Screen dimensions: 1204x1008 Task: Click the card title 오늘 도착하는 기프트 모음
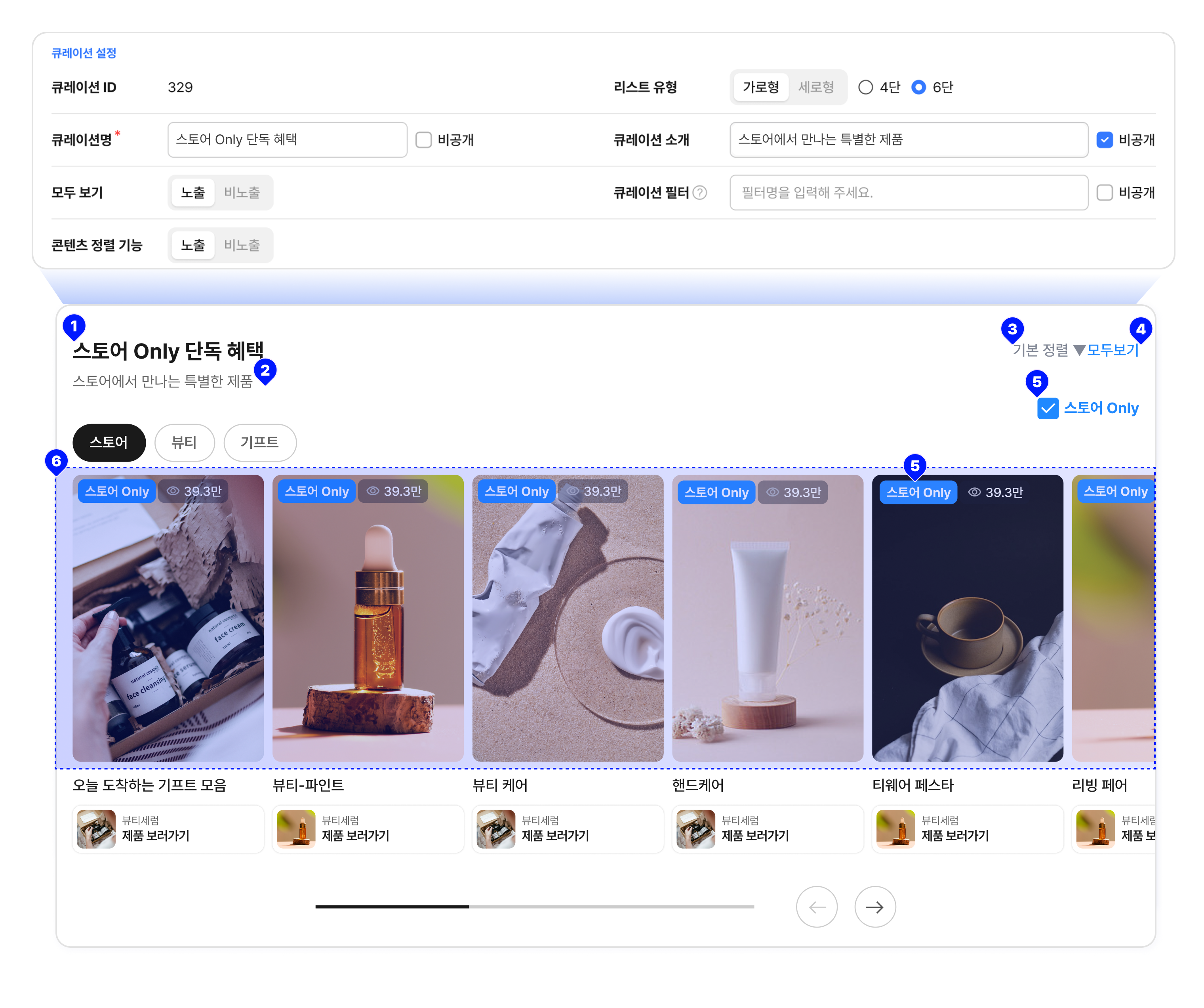150,785
